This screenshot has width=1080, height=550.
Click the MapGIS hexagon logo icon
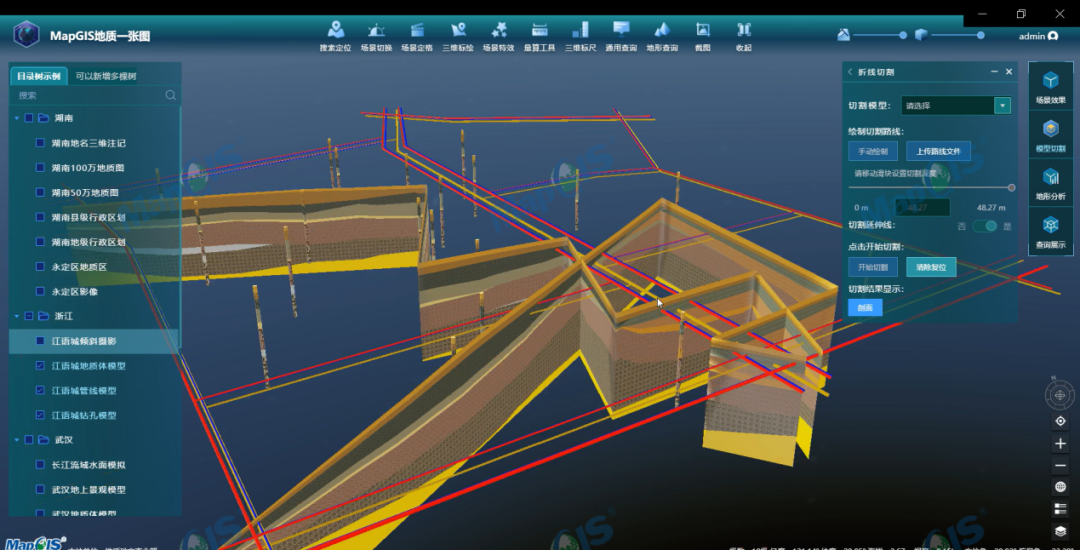pos(26,34)
